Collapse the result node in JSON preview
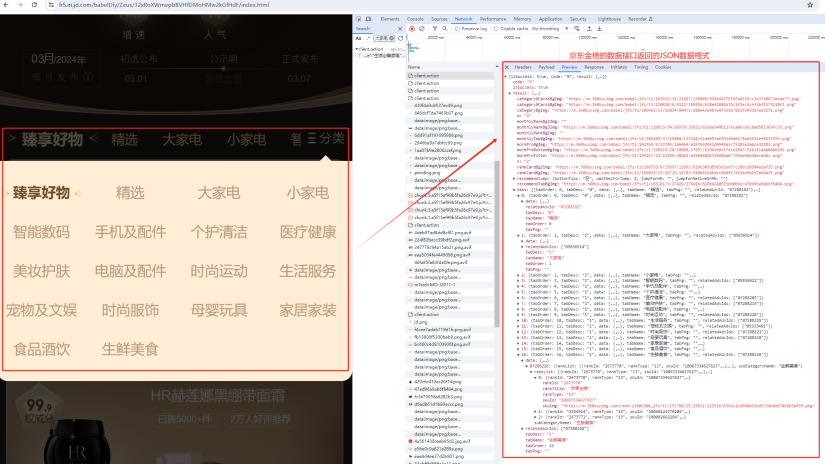825x464 pixels. click(511, 91)
